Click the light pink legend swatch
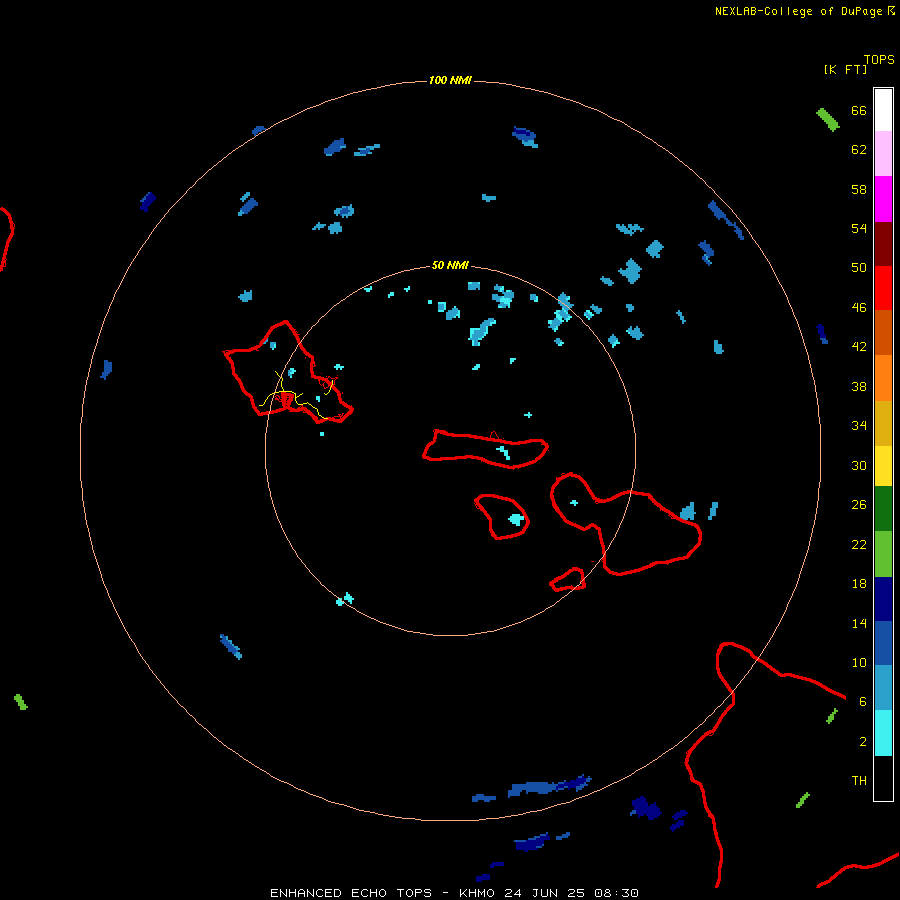The image size is (900, 900). (x=883, y=154)
